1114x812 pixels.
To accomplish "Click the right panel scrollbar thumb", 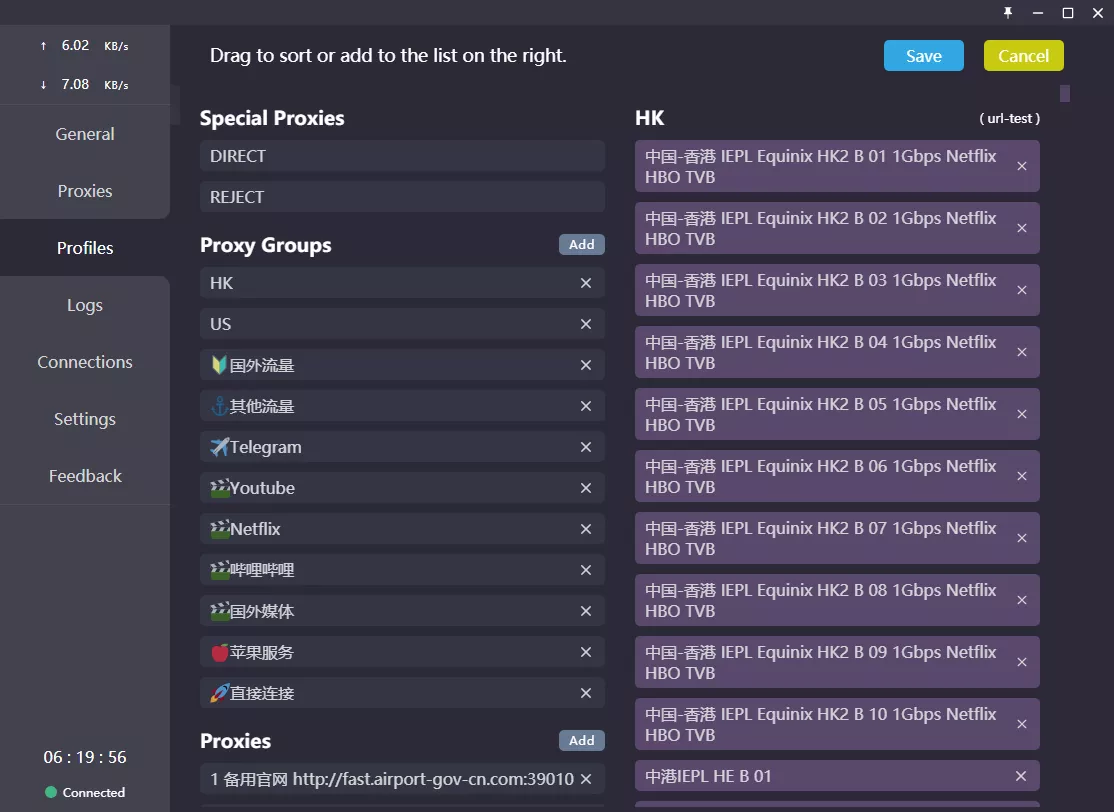I will tap(1065, 94).
